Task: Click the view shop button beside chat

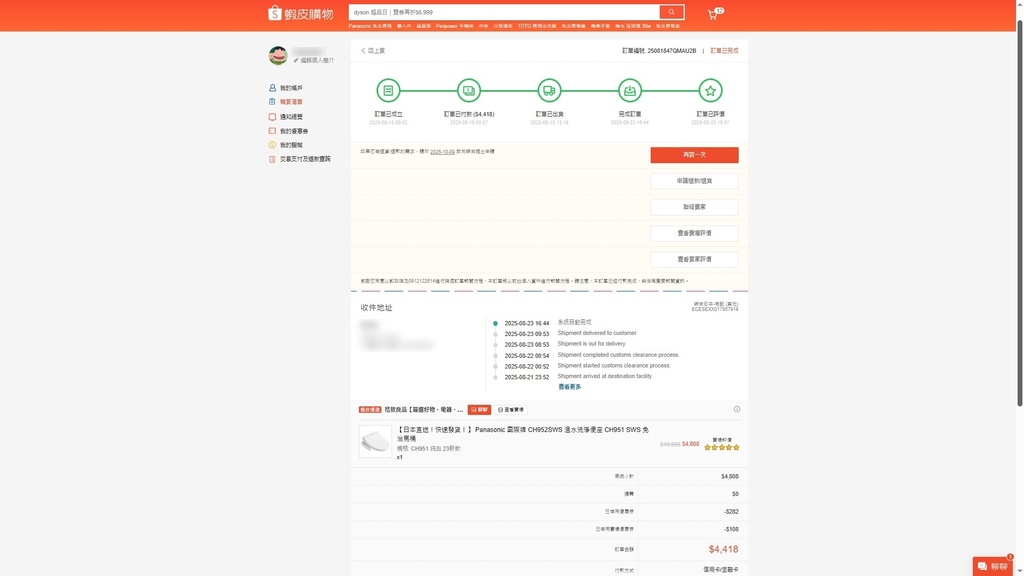Action: pyautogui.click(x=511, y=409)
